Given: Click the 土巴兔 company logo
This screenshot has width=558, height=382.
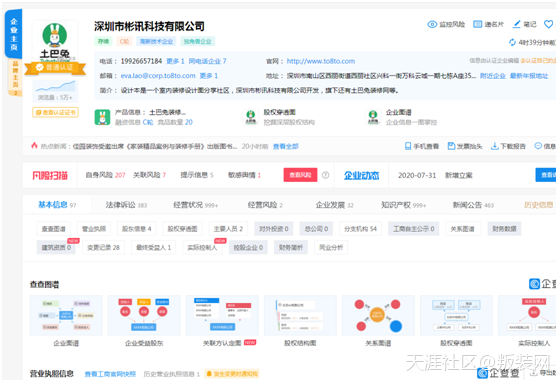Looking at the screenshot, I should pyautogui.click(x=55, y=42).
